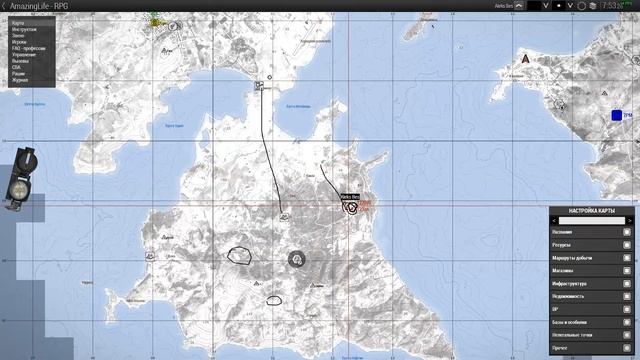This screenshot has height=360, width=640.
Task: Toggle the Маршруты добычи checkbox
Action: 627,258
